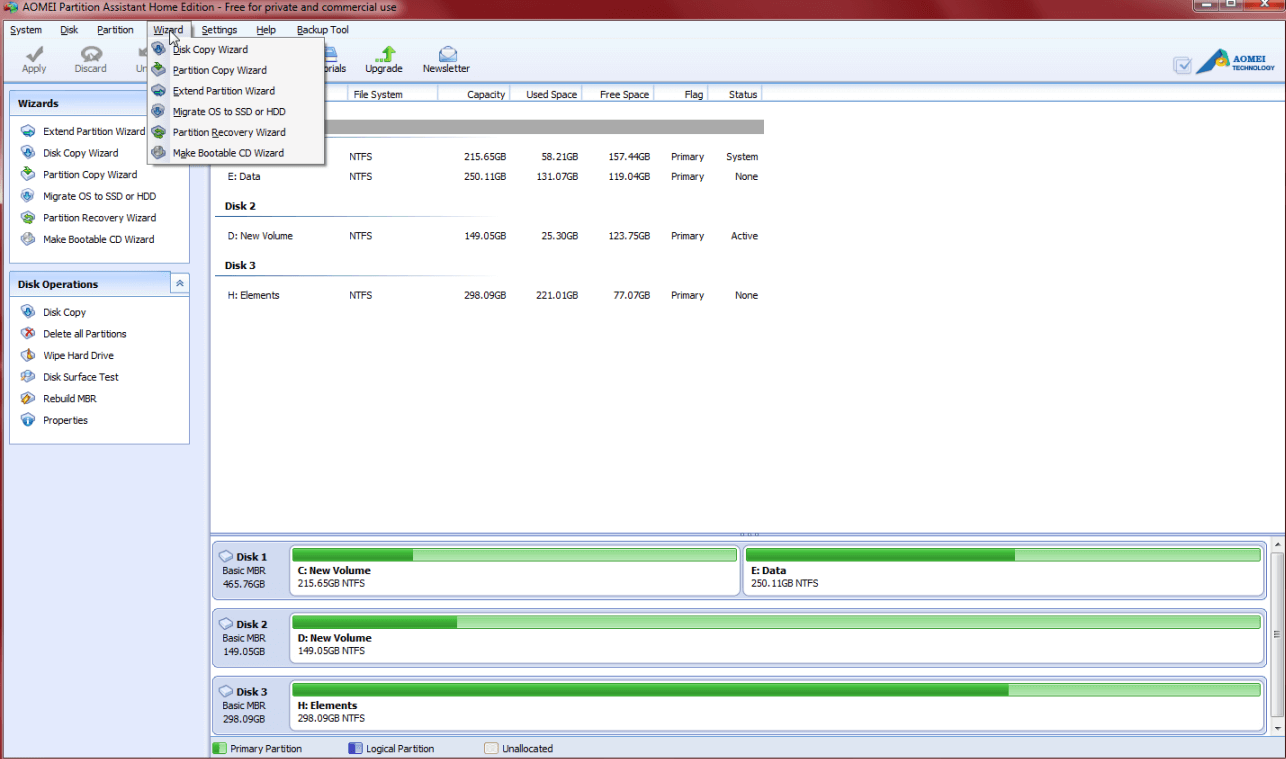Click the Apply toolbar icon
The height and width of the screenshot is (759, 1286).
pos(34,54)
